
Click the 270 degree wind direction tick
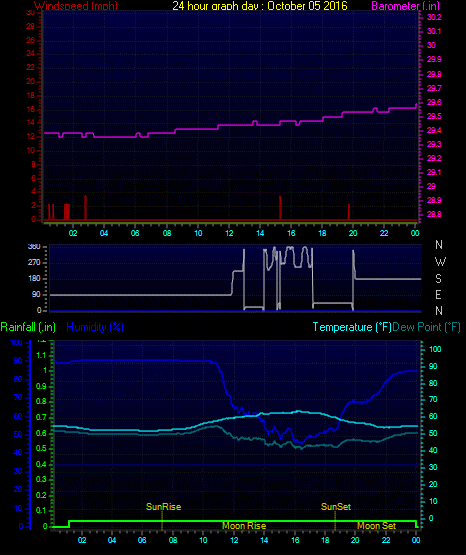point(34,262)
